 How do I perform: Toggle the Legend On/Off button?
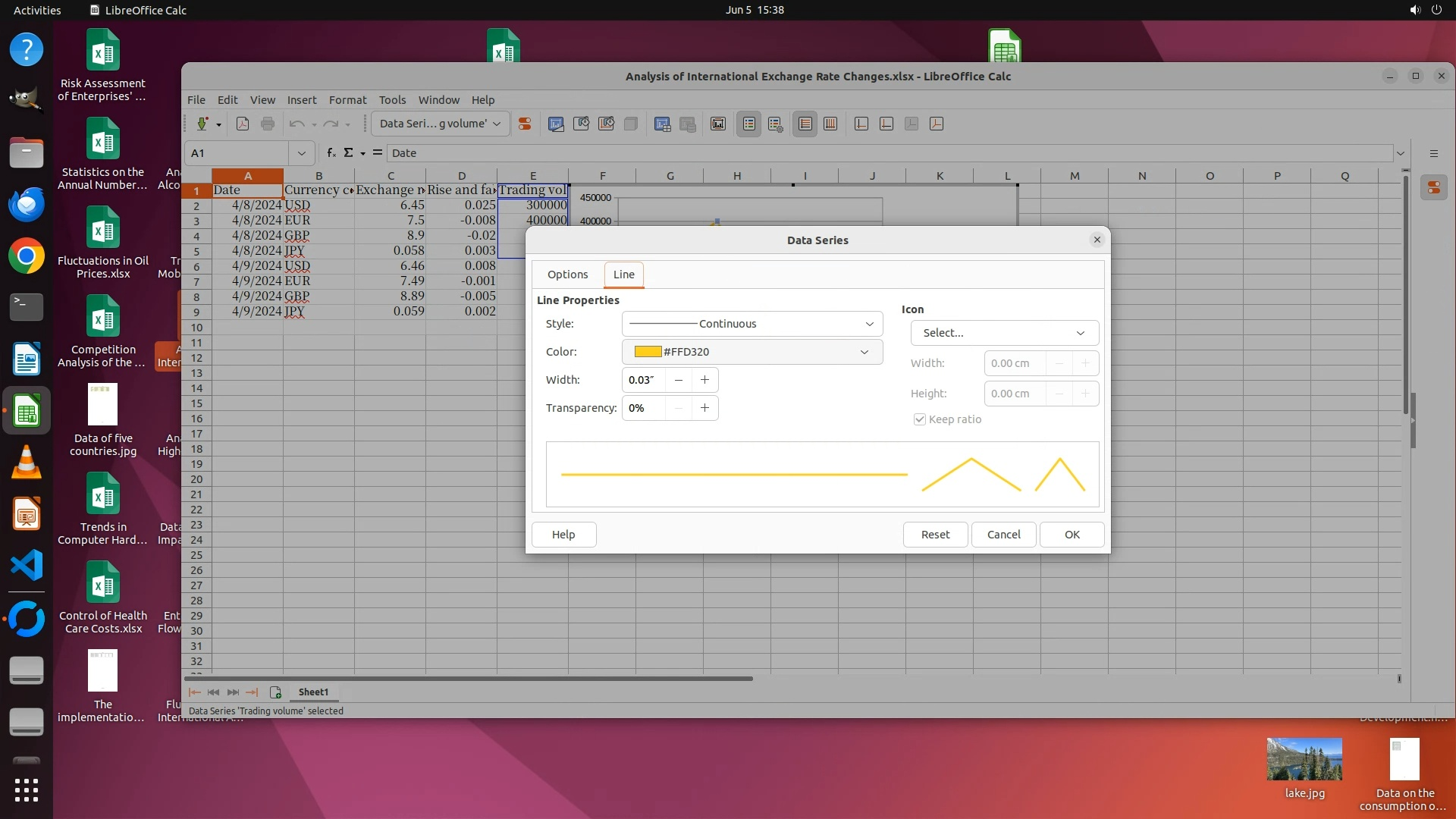pyautogui.click(x=749, y=124)
